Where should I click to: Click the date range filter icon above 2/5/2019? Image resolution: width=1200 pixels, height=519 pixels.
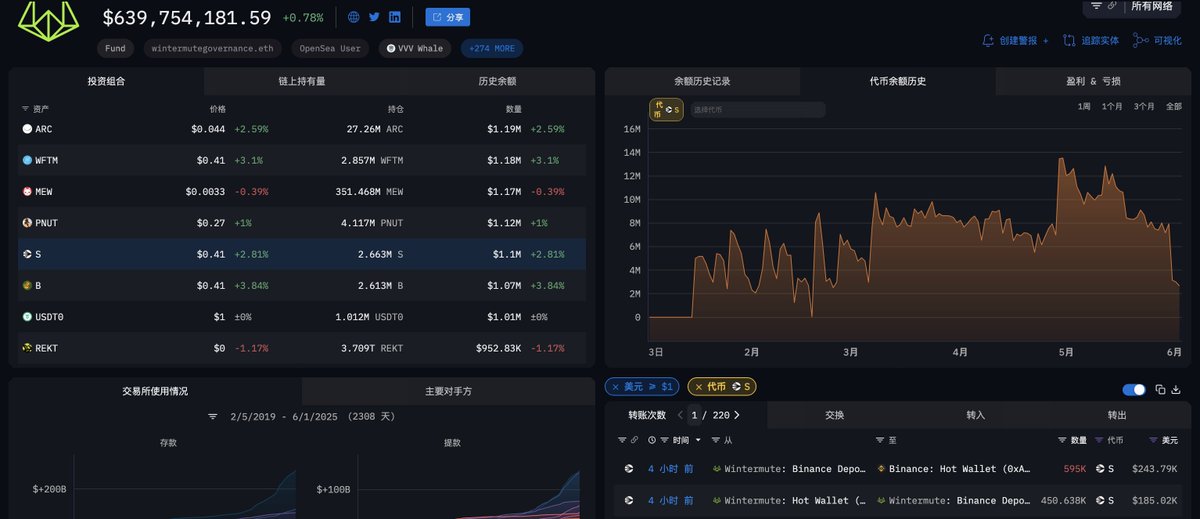[212, 416]
